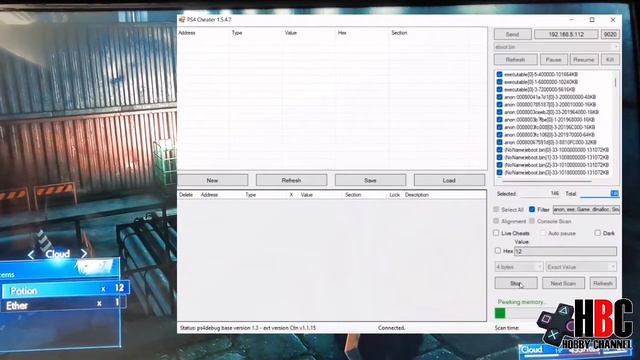Click the Value input field showing 12
Screen dimensions: 640x360
(565, 251)
